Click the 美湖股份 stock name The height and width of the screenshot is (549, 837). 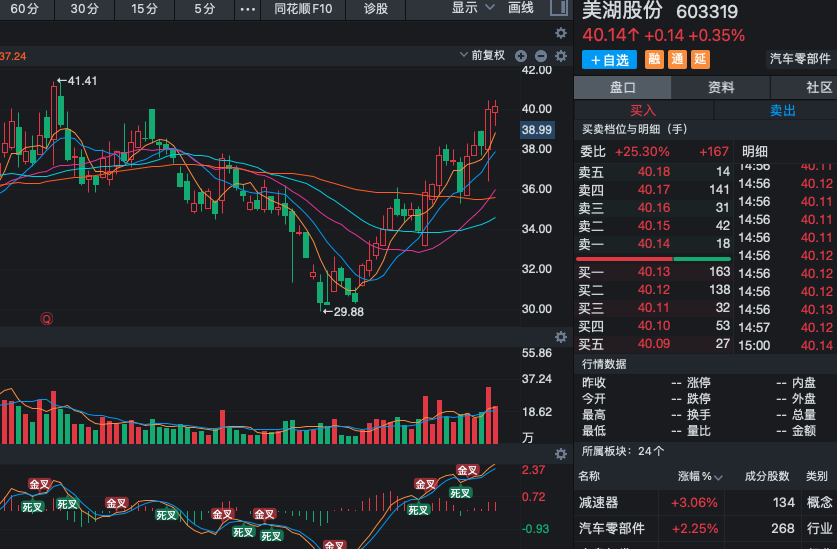622,10
